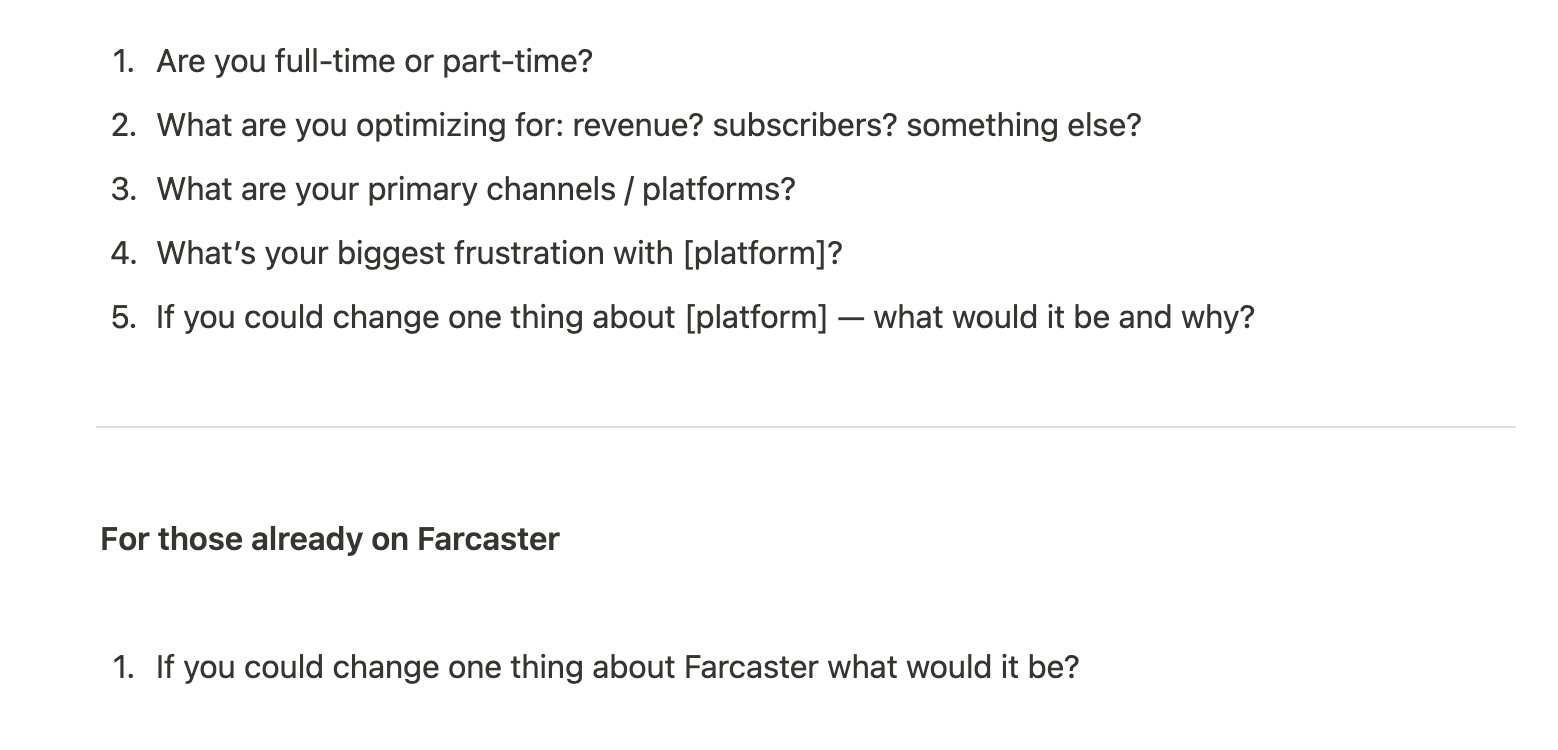Click list number 5 in the first list
The height and width of the screenshot is (750, 1558).
pos(122,318)
